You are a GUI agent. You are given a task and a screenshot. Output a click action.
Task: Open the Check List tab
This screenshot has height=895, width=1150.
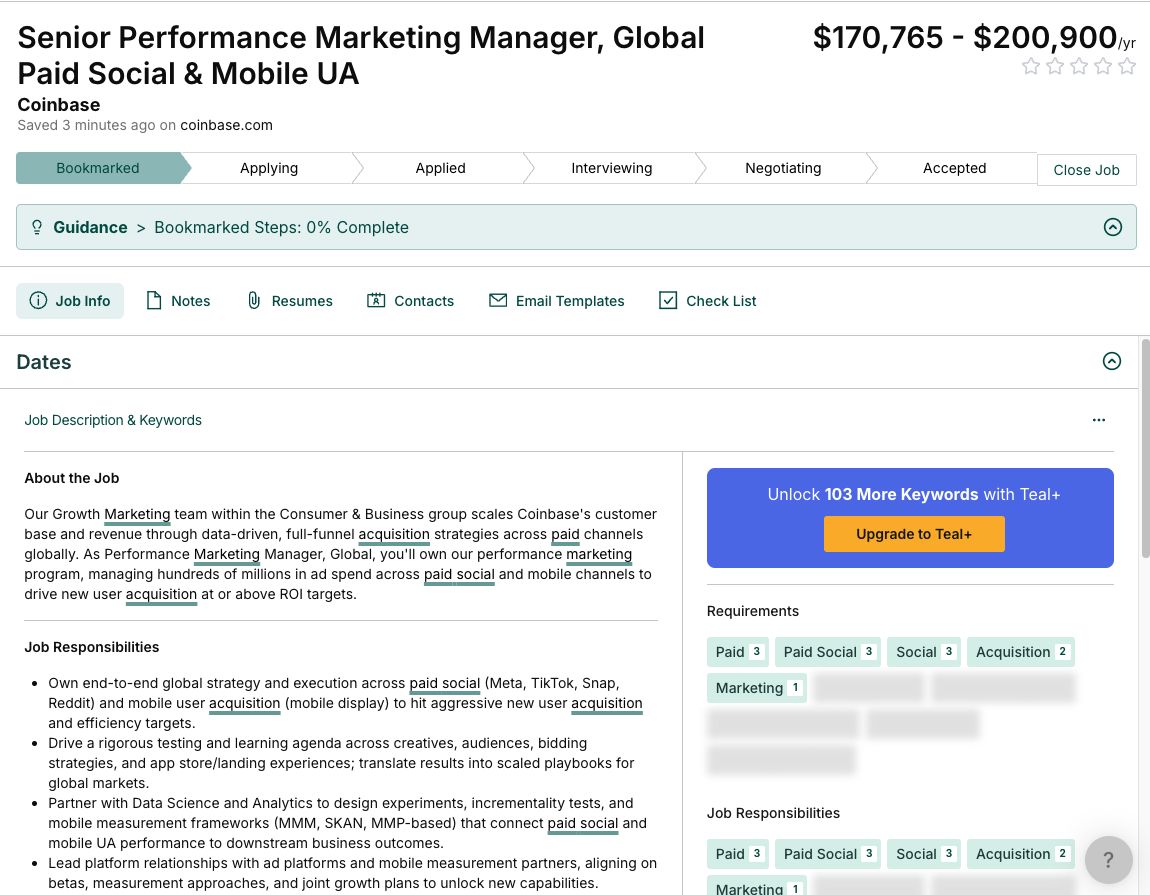708,301
